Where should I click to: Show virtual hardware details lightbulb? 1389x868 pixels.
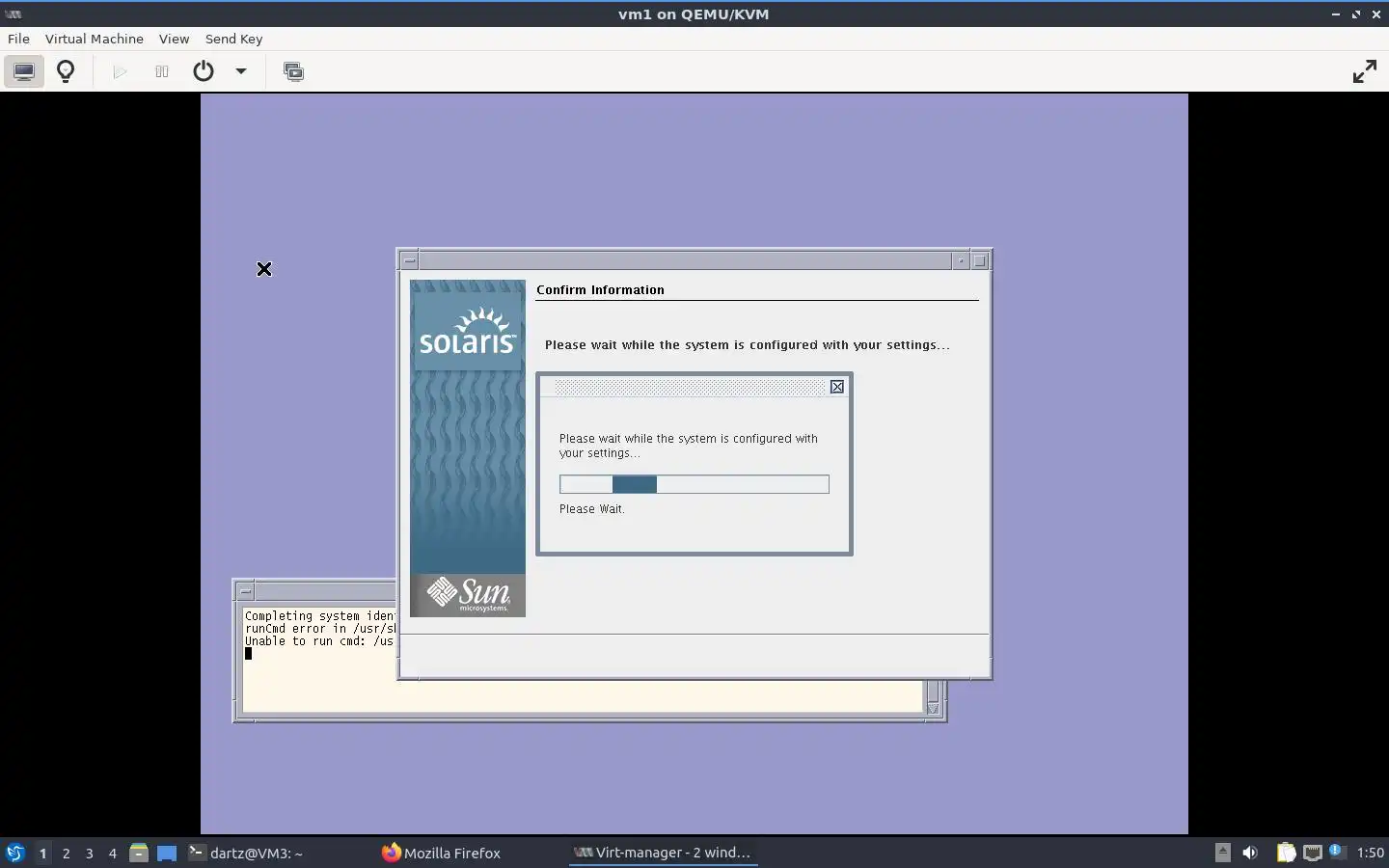[66, 71]
